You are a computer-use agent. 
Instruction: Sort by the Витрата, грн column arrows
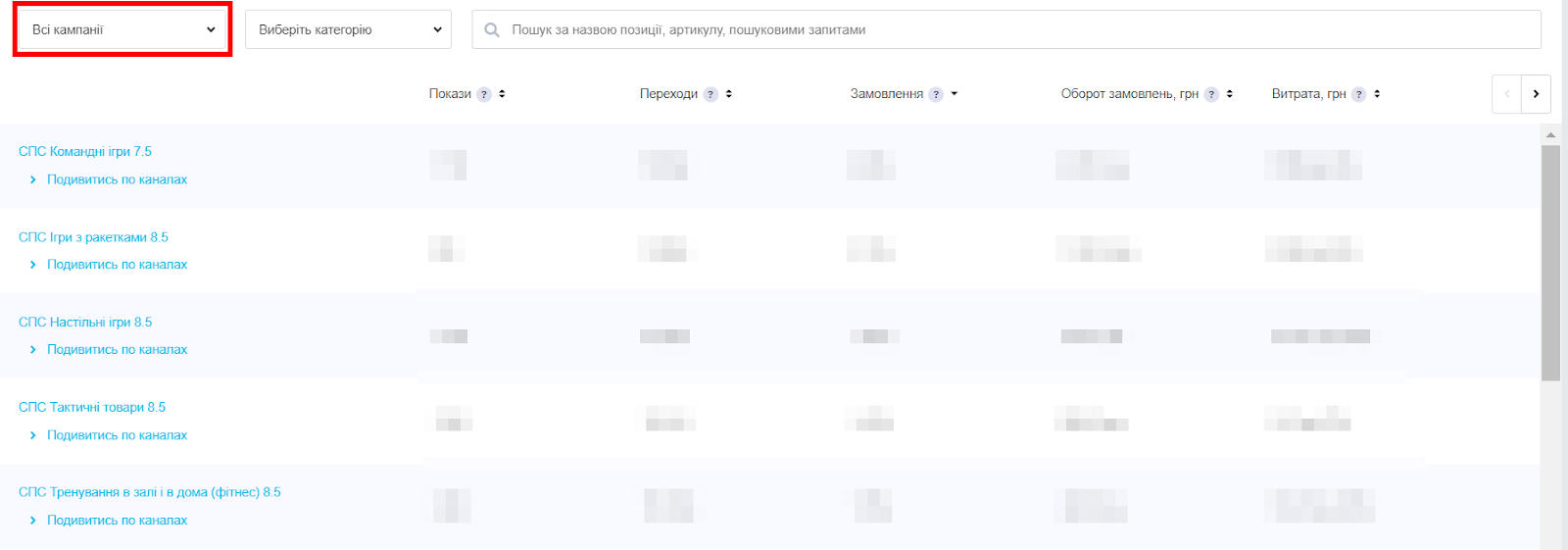click(x=1377, y=94)
